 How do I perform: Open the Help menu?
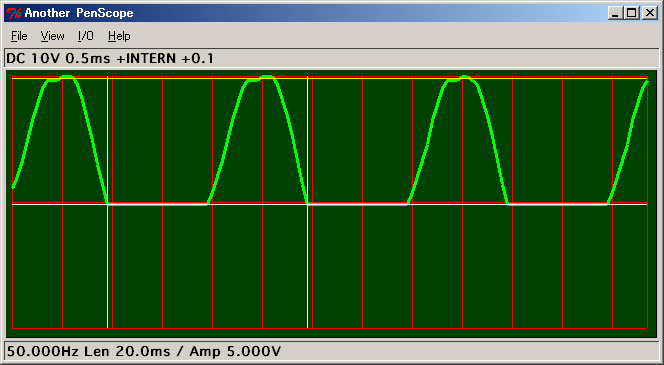pos(119,36)
